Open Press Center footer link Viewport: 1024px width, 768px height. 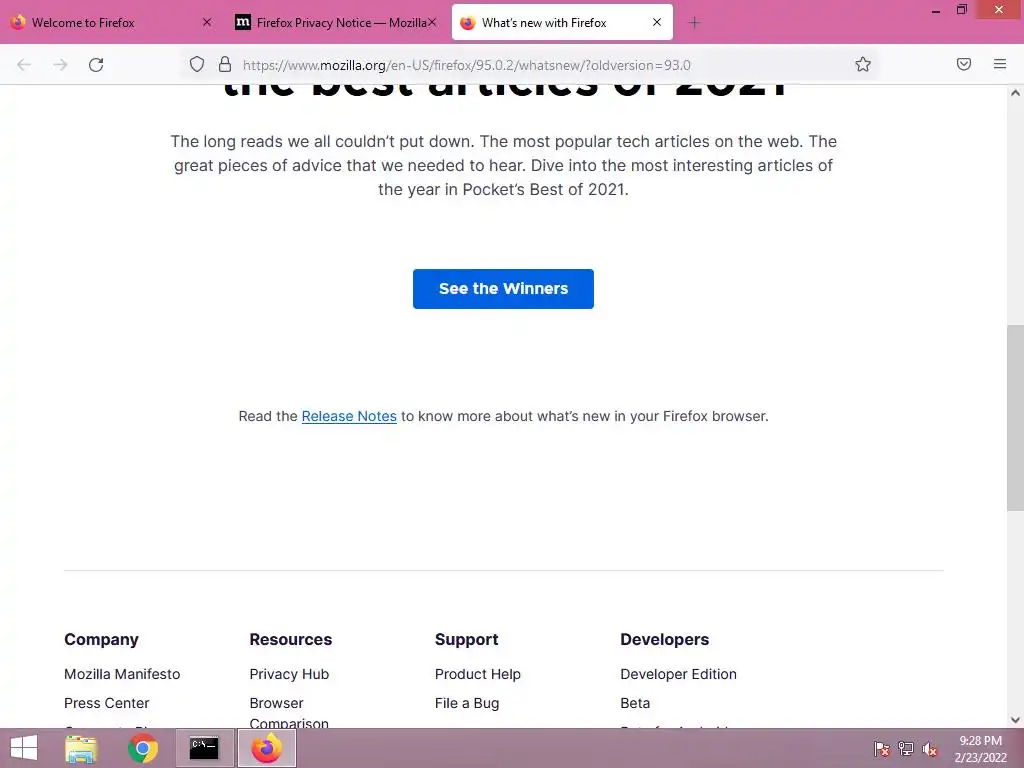106,703
